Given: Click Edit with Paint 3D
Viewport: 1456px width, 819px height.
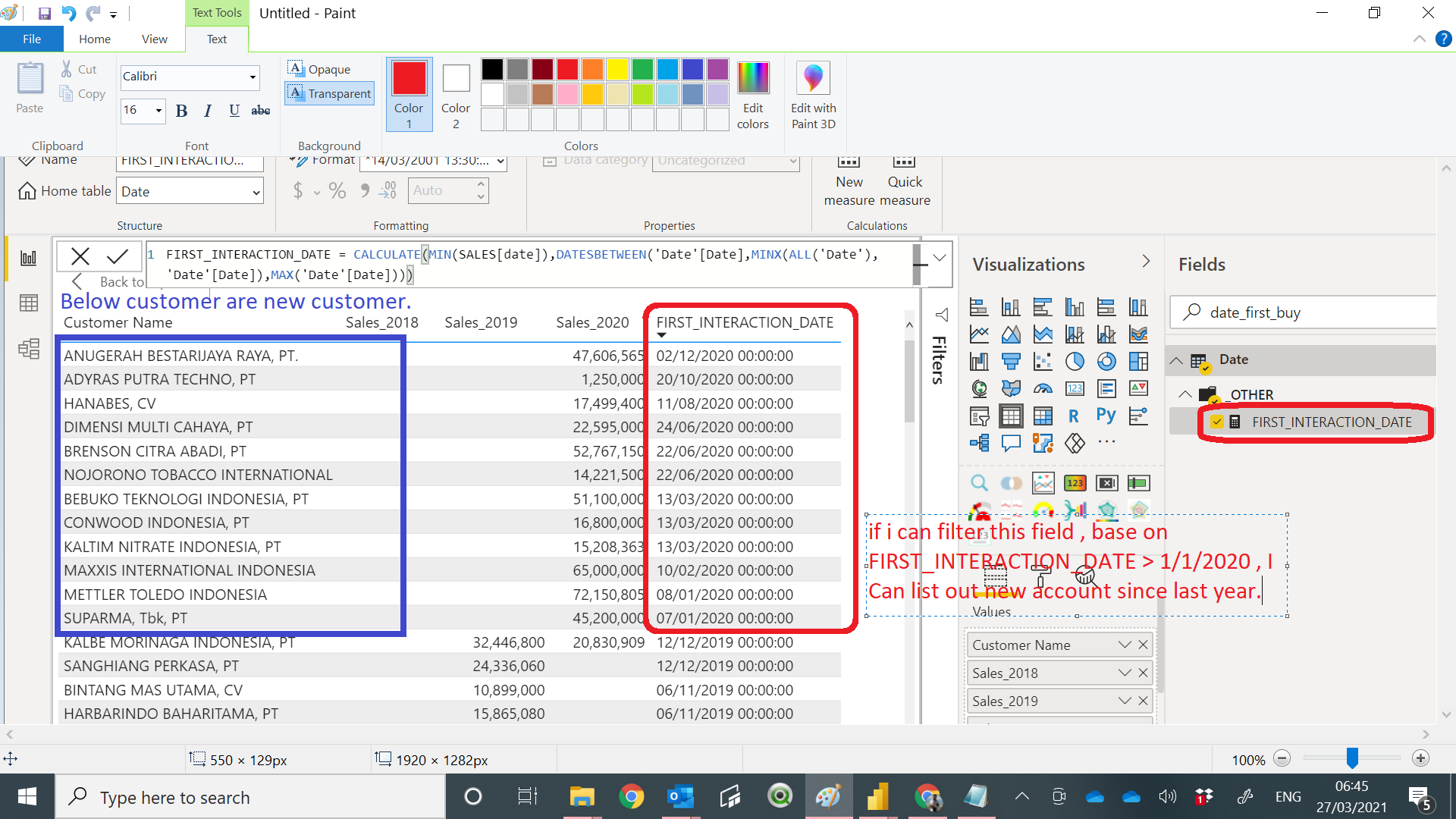Looking at the screenshot, I should tap(813, 96).
